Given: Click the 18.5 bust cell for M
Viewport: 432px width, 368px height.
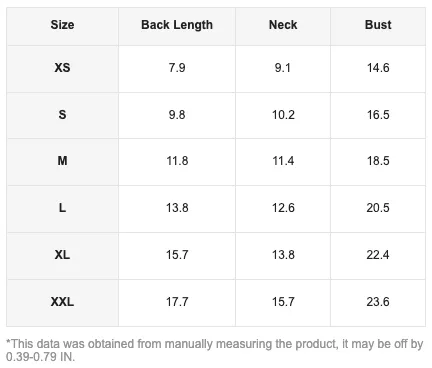Looking at the screenshot, I should click(378, 161).
